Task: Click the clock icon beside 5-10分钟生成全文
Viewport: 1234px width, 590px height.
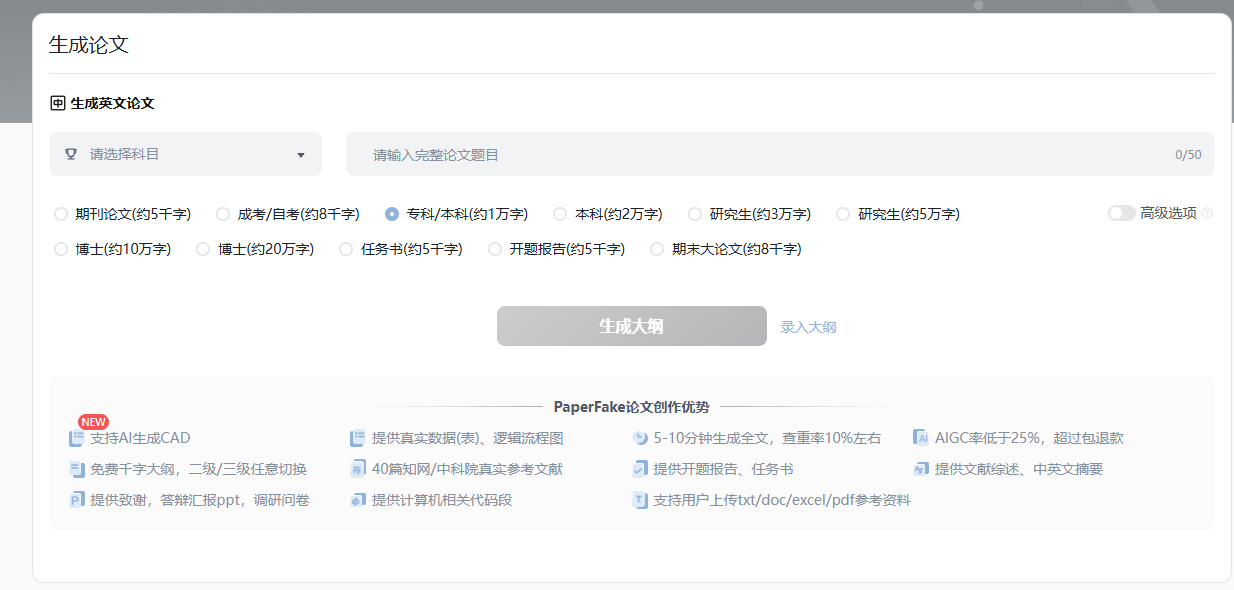Action: click(x=640, y=438)
